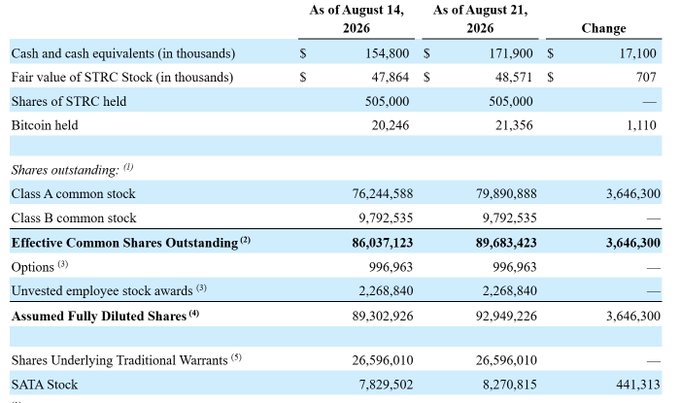Click the August 21 warrants value 26,596,010

click(x=506, y=360)
